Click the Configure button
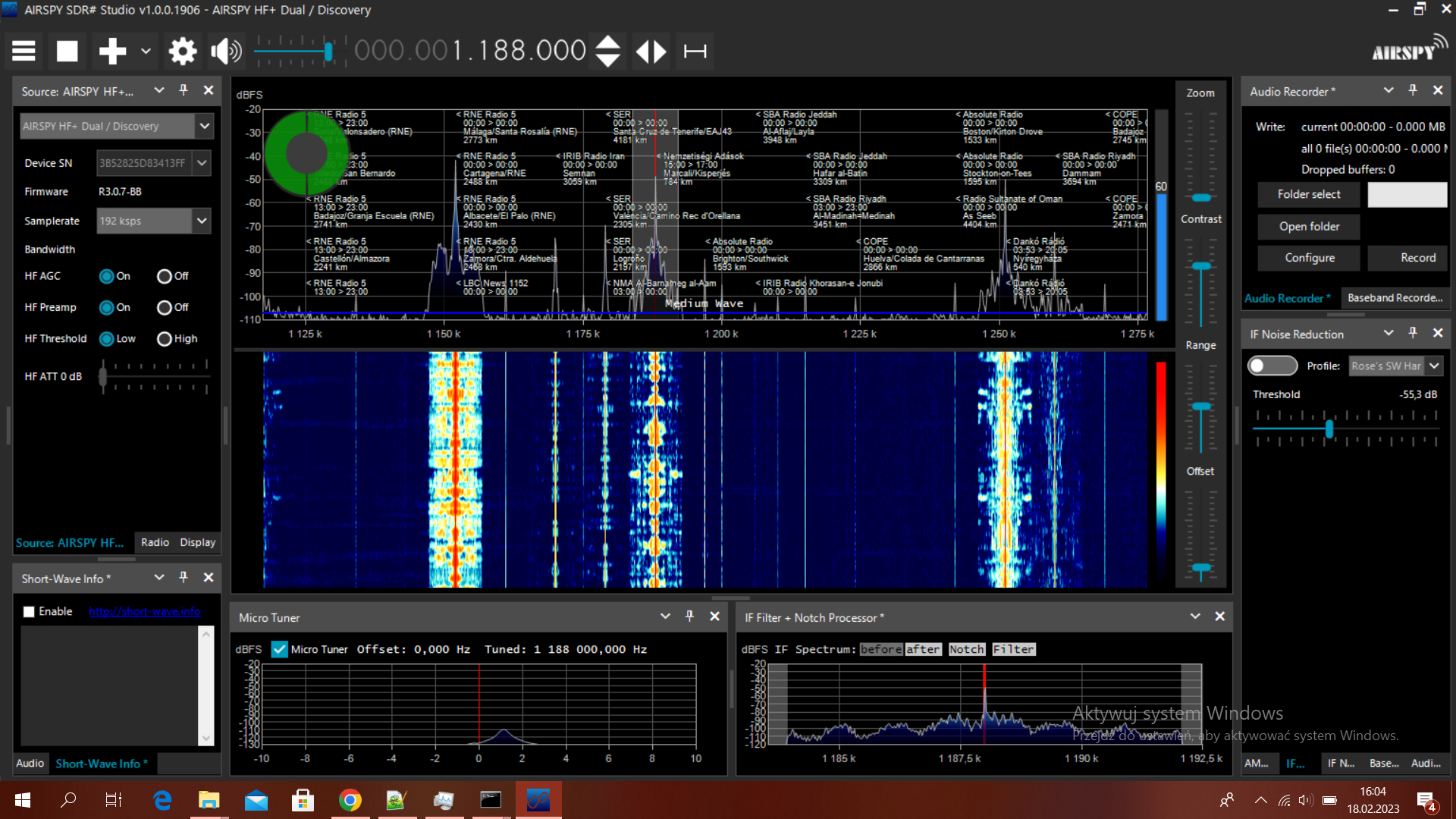The width and height of the screenshot is (1456, 819). [x=1309, y=259]
